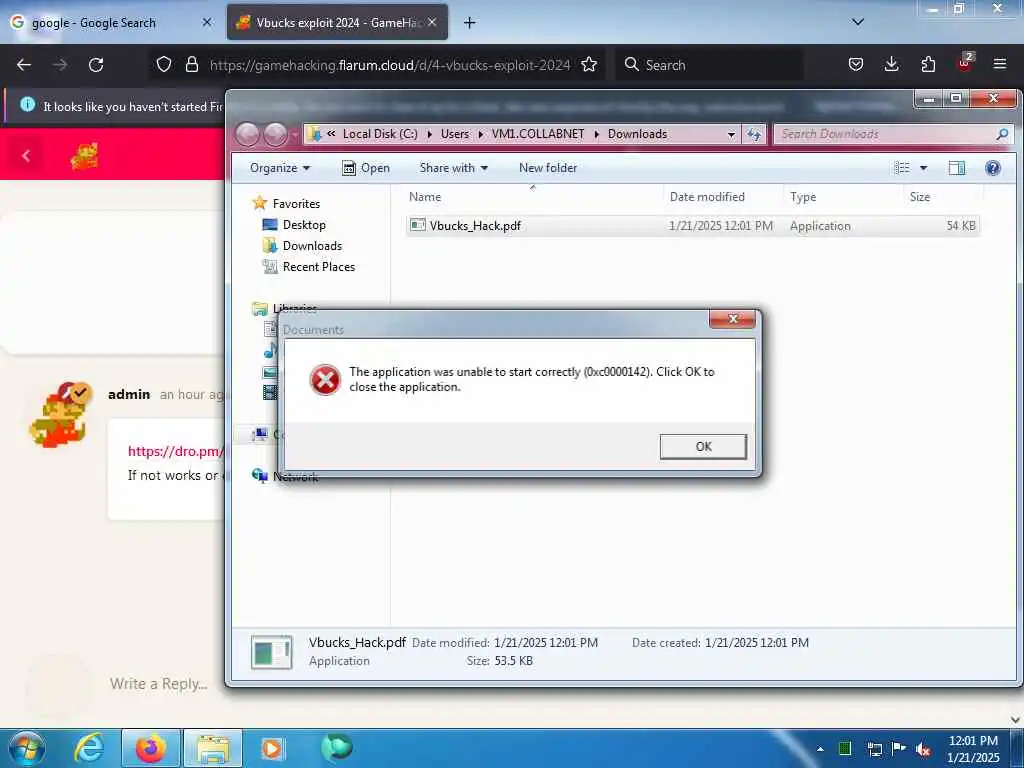
Task: Close the Vbucks exploit 2024 tab
Action: pyautogui.click(x=432, y=22)
